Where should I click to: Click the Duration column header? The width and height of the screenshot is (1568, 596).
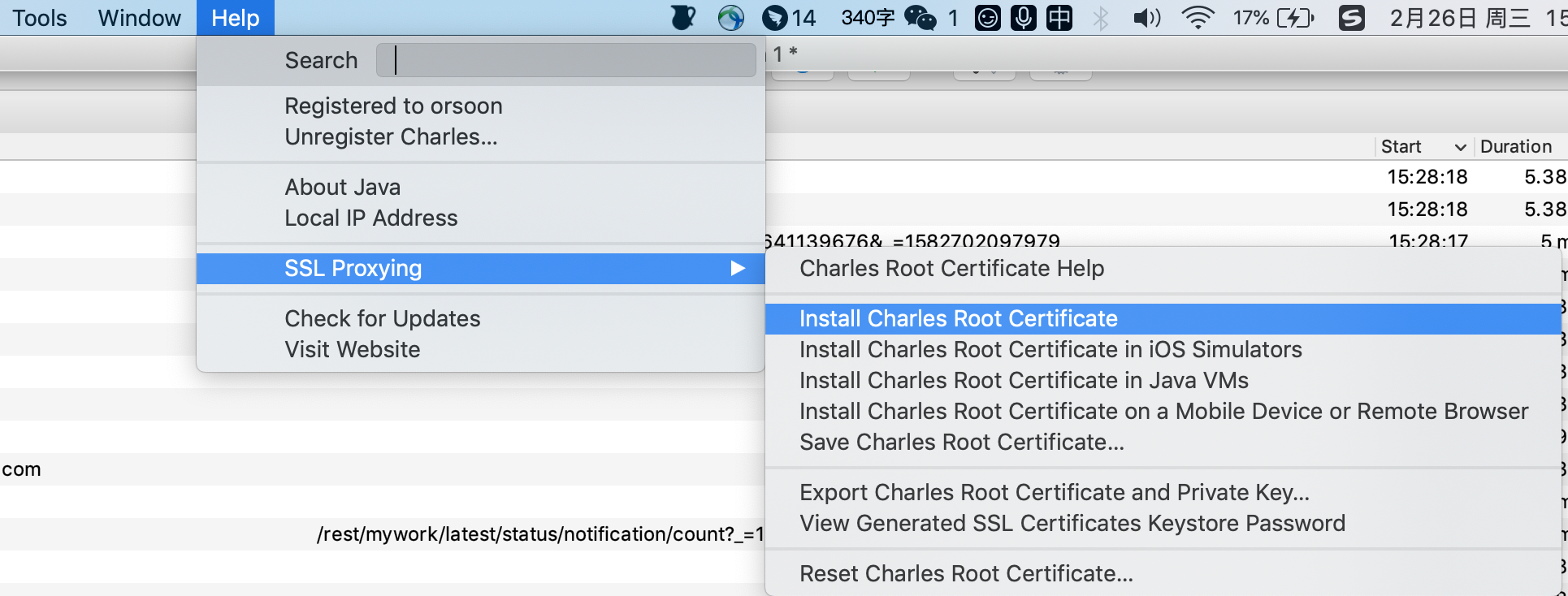pos(1515,147)
